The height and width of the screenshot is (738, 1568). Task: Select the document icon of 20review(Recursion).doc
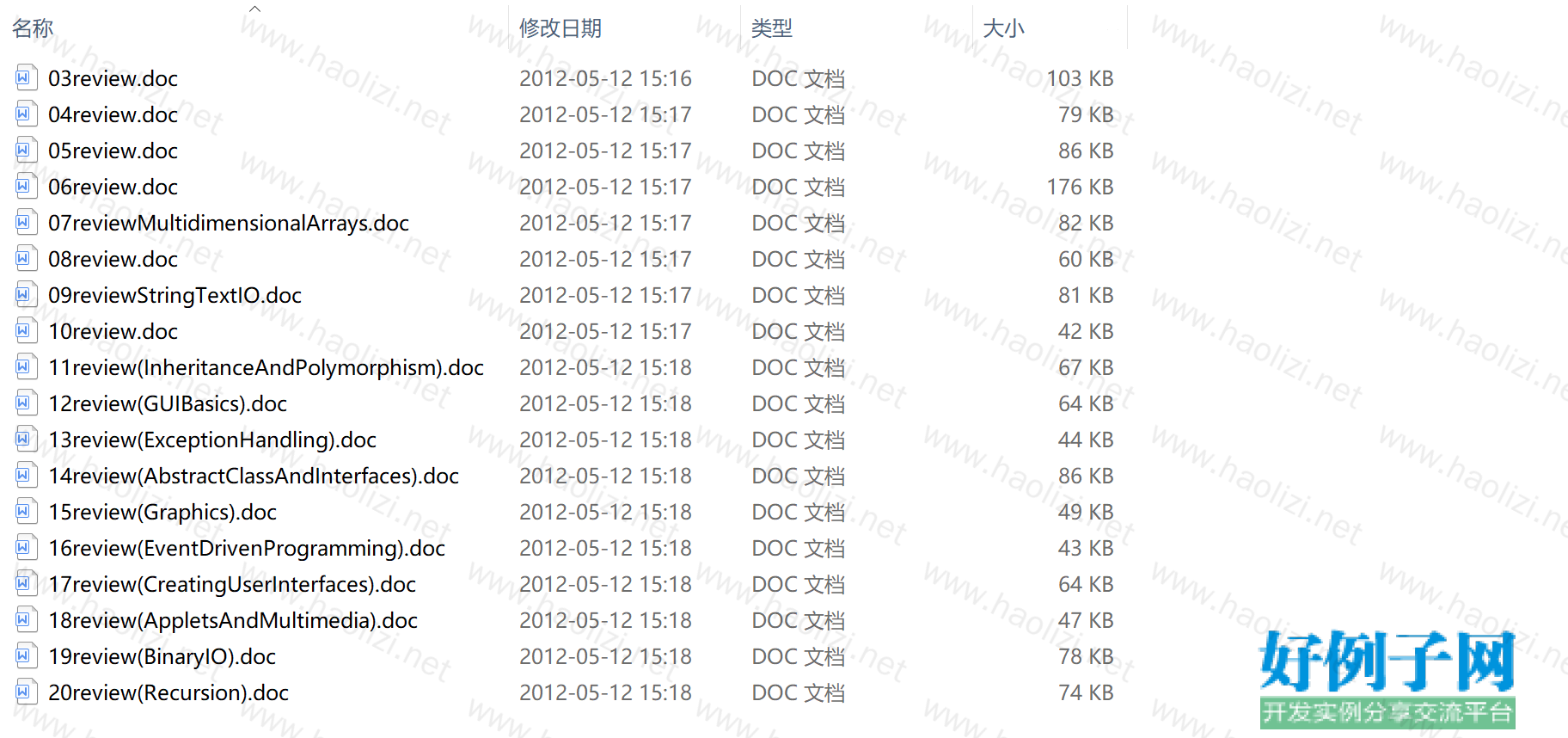26,692
